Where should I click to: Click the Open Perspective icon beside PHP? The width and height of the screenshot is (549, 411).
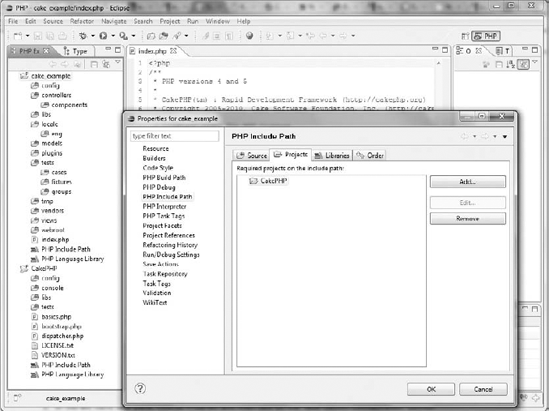click(465, 36)
